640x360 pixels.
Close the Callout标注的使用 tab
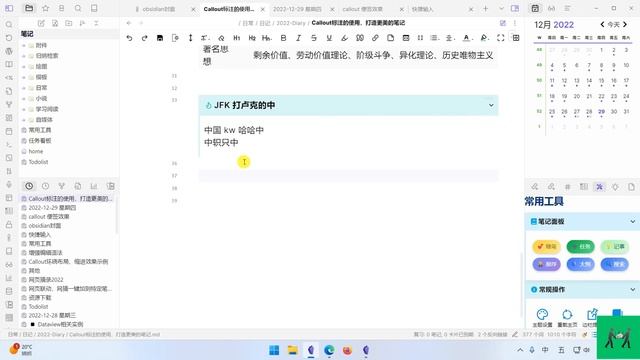263,9
